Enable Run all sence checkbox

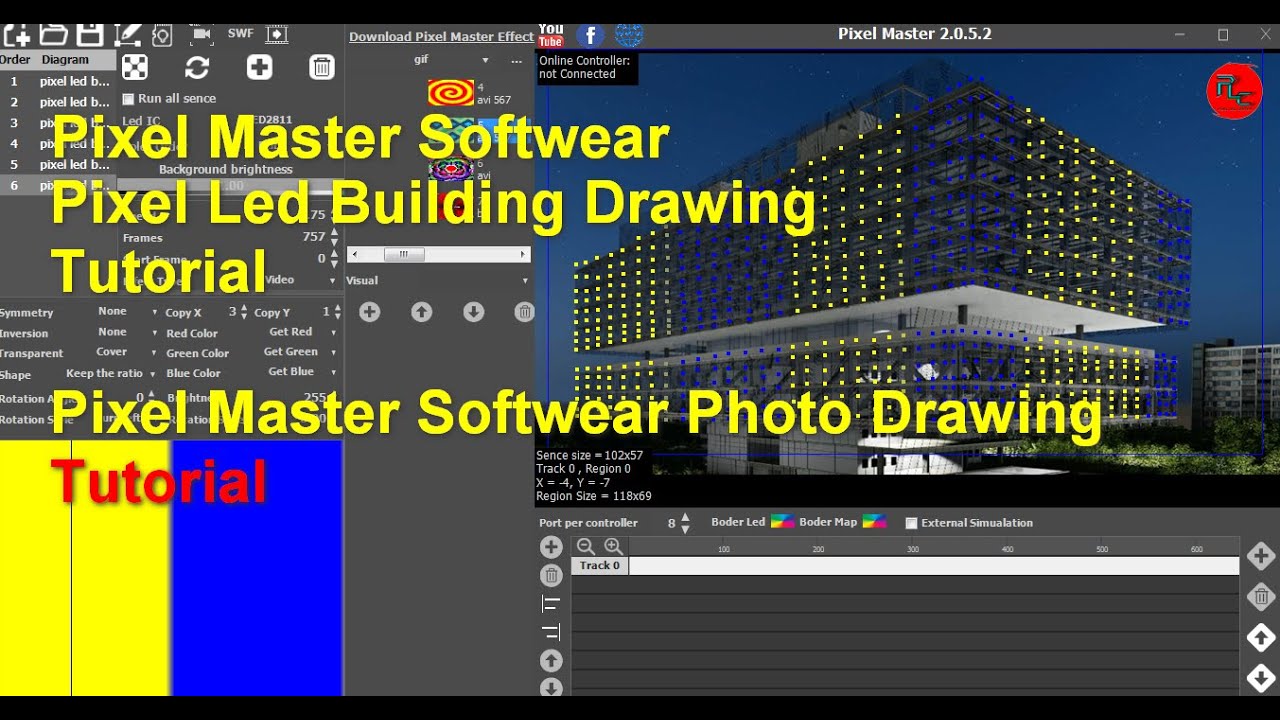click(x=128, y=99)
